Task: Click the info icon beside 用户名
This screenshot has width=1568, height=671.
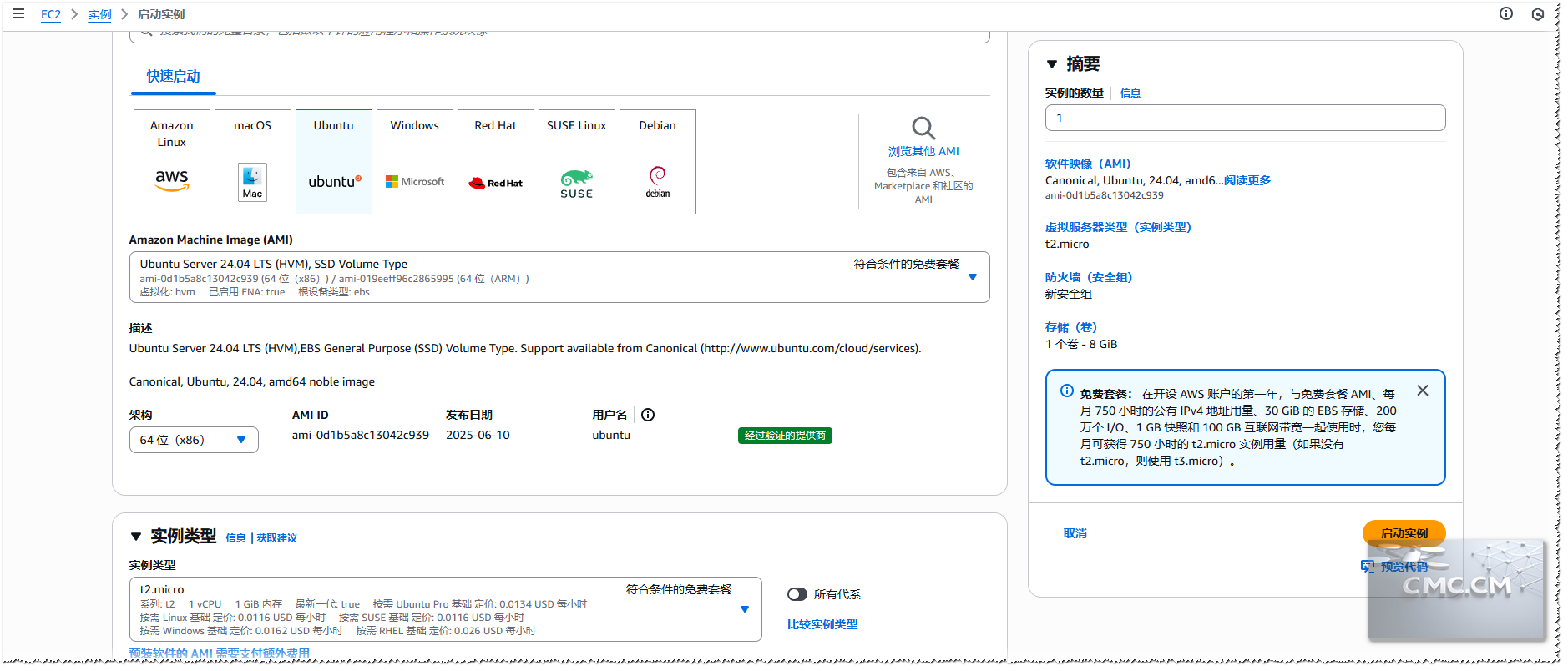Action: tap(648, 415)
